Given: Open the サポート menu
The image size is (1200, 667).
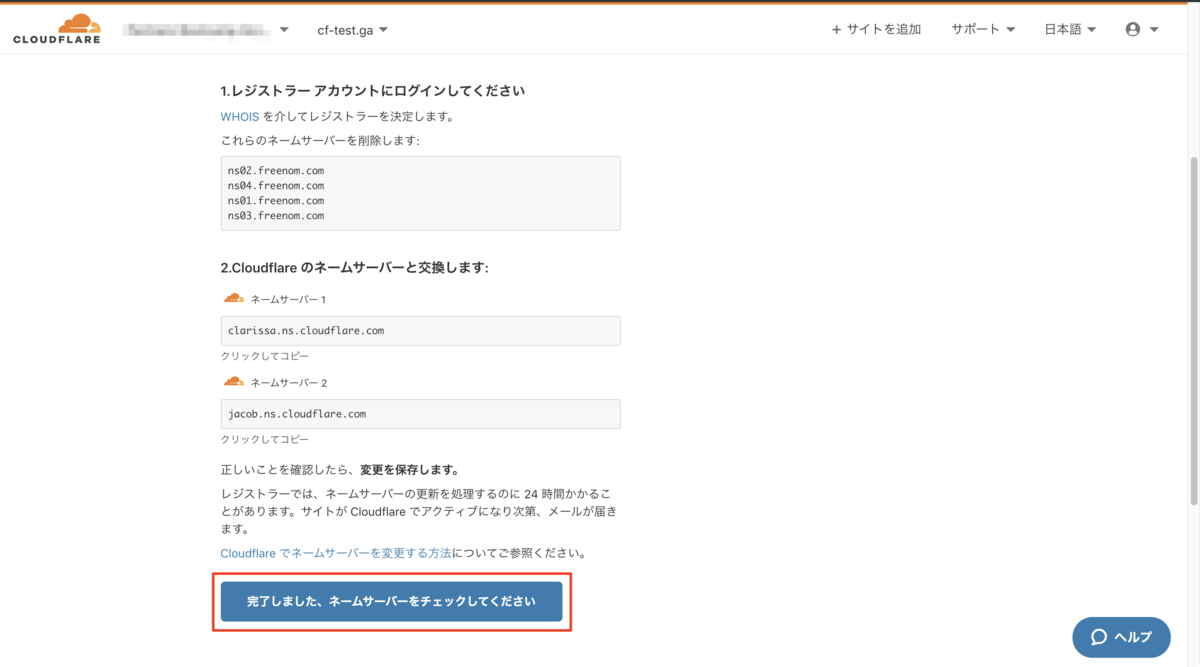Looking at the screenshot, I should [983, 30].
